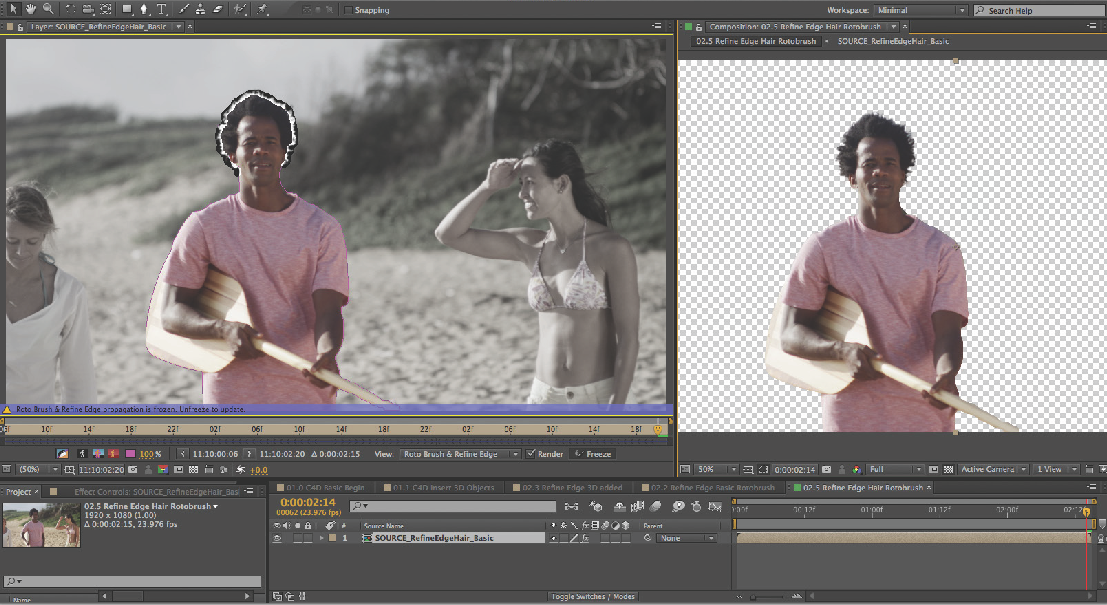The height and width of the screenshot is (605, 1107).
Task: Choose the Pen tool
Action: [x=143, y=9]
